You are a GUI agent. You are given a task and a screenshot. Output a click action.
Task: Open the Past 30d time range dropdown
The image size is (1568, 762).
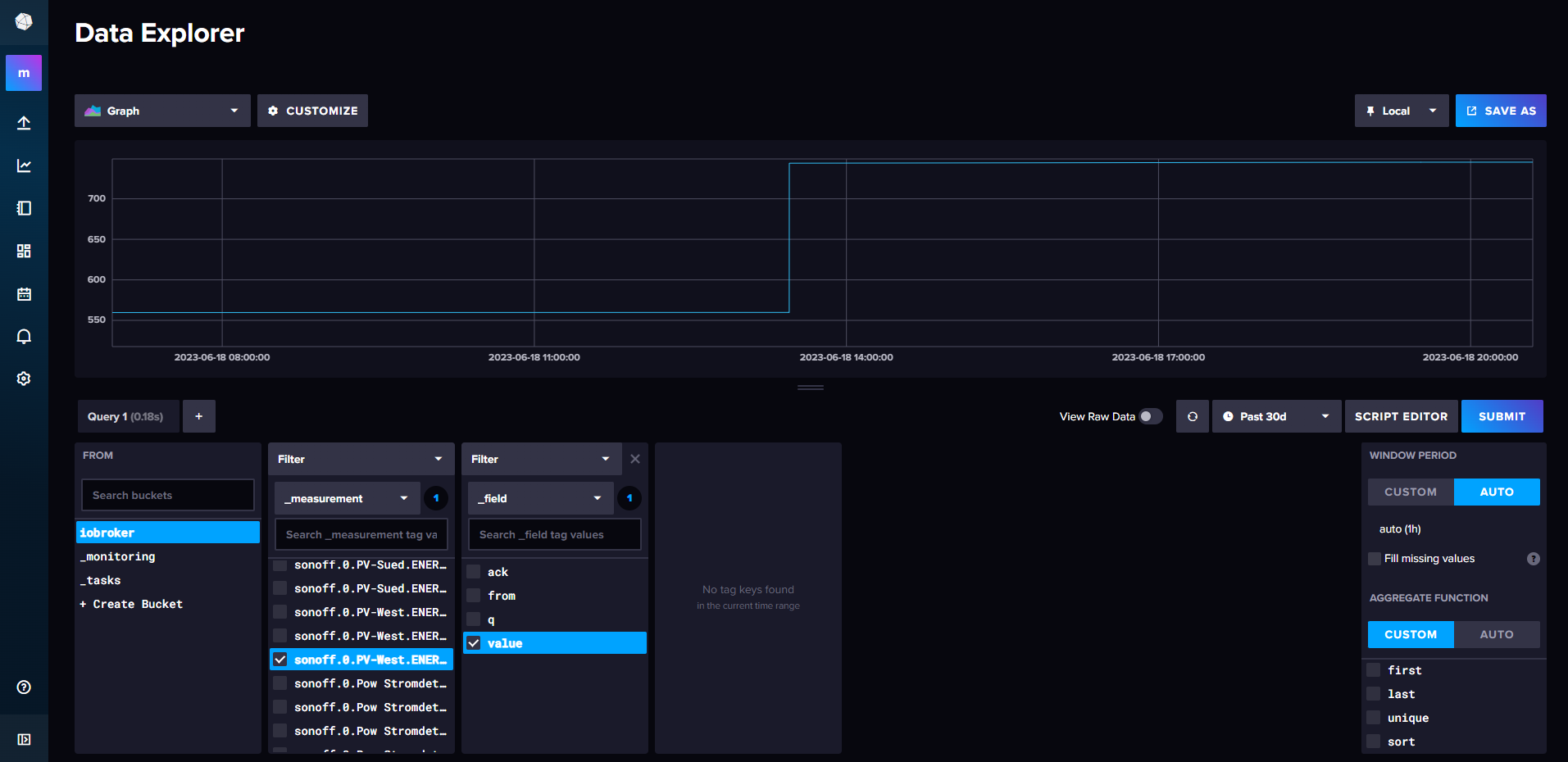1276,416
